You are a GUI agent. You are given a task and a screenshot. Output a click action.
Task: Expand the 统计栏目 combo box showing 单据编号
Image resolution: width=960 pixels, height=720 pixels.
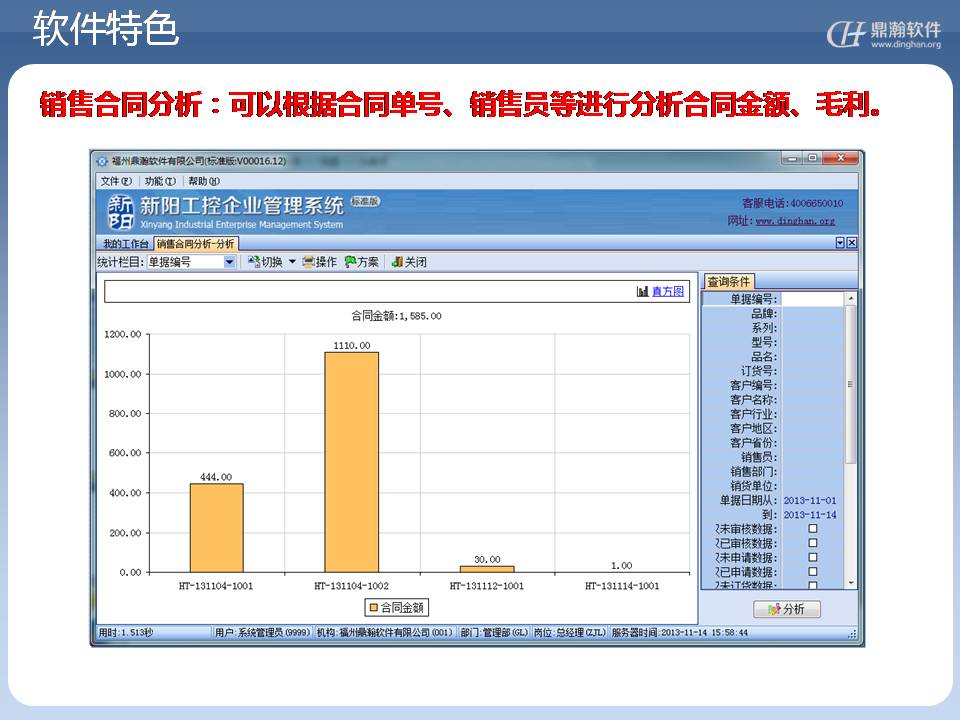point(229,262)
